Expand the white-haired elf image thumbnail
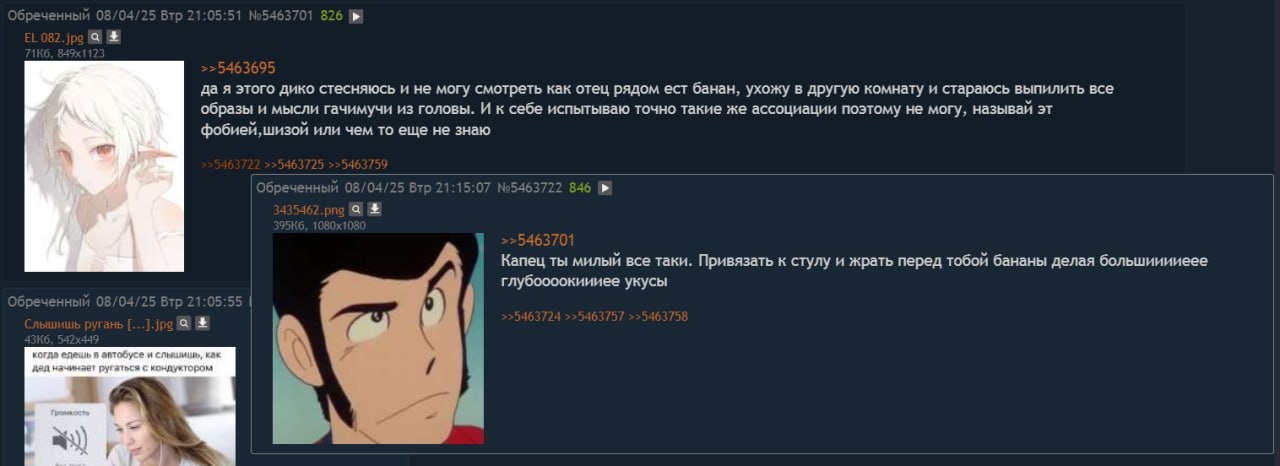 tap(104, 166)
